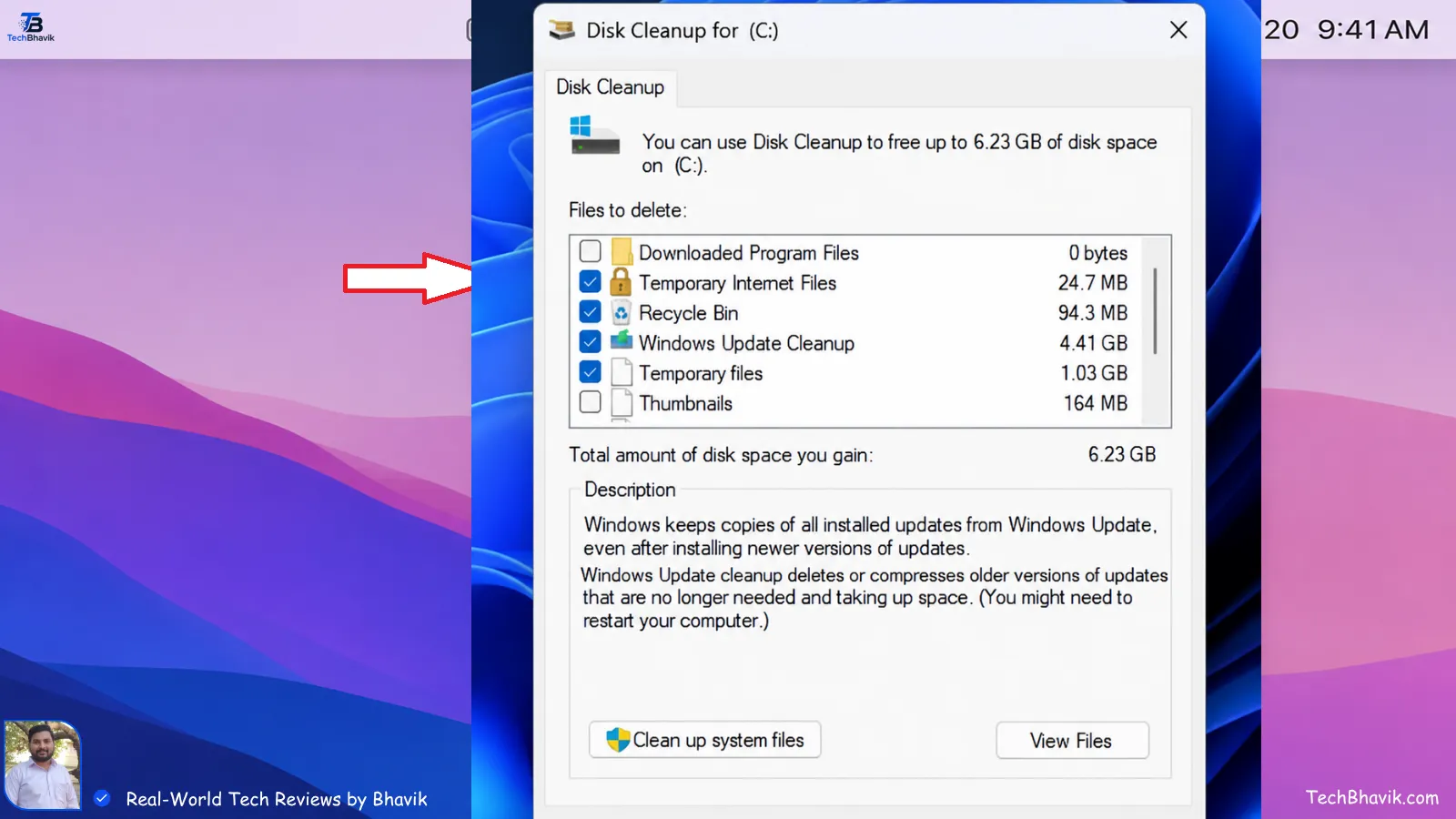Click the Temporary files document icon

pyautogui.click(x=622, y=372)
